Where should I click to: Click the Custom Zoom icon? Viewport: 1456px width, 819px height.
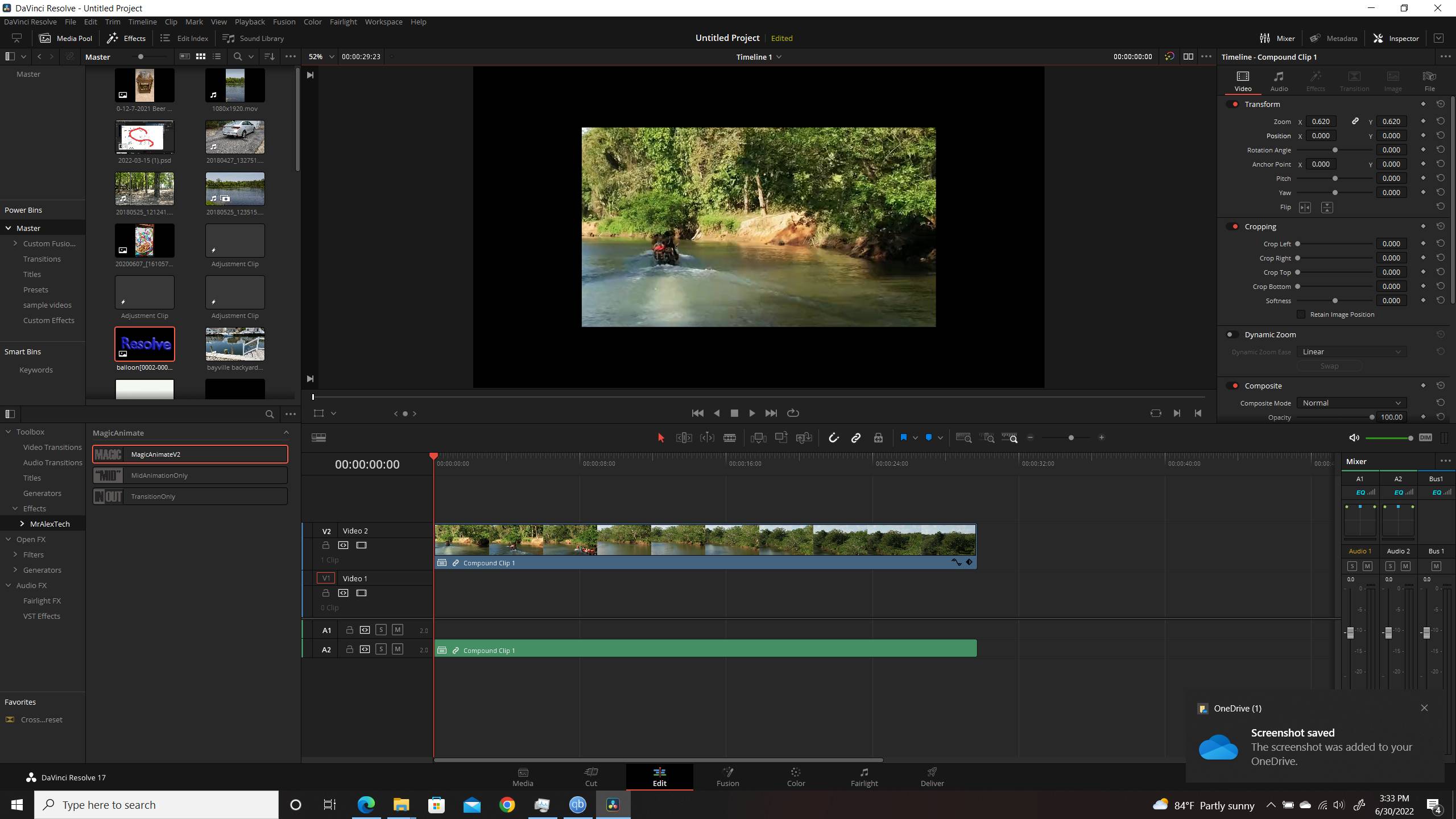[1010, 437]
